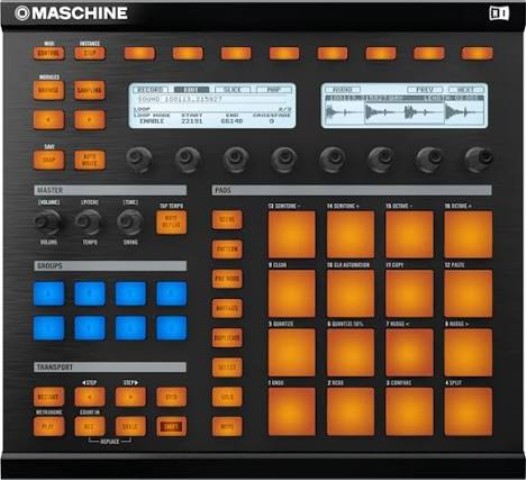Trigger pad 5 Quantize
The image size is (526, 480).
(292, 352)
